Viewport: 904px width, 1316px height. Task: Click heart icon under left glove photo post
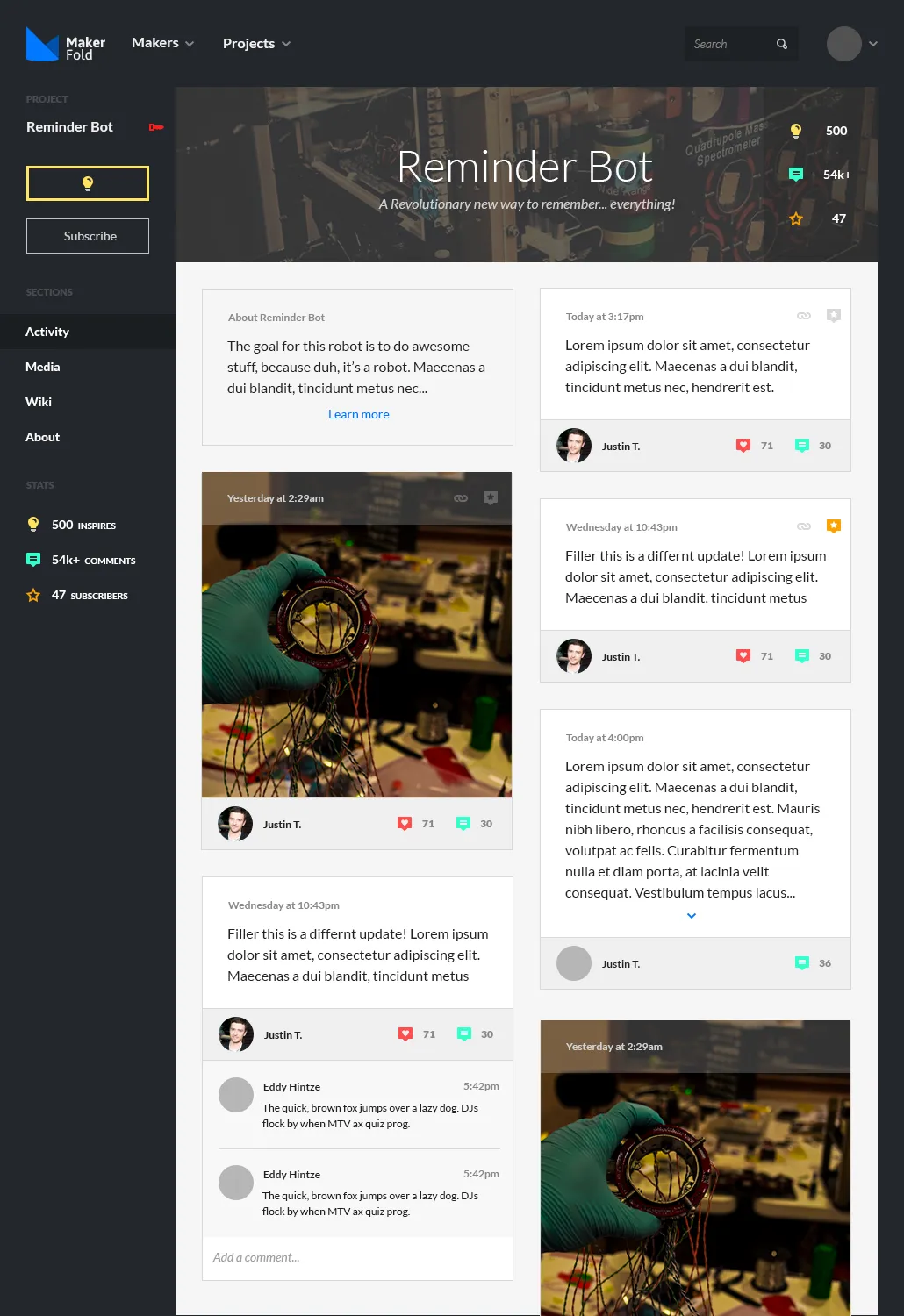pos(405,824)
